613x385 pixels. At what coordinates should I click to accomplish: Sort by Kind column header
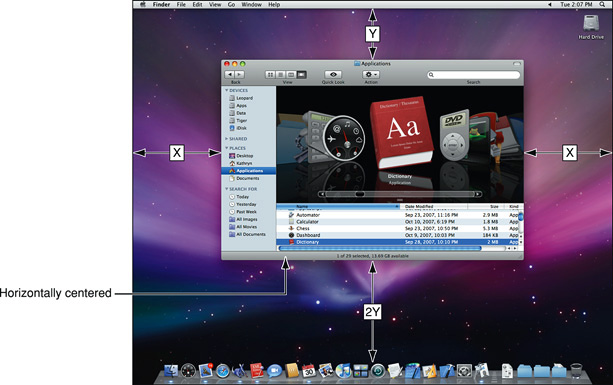(x=513, y=206)
